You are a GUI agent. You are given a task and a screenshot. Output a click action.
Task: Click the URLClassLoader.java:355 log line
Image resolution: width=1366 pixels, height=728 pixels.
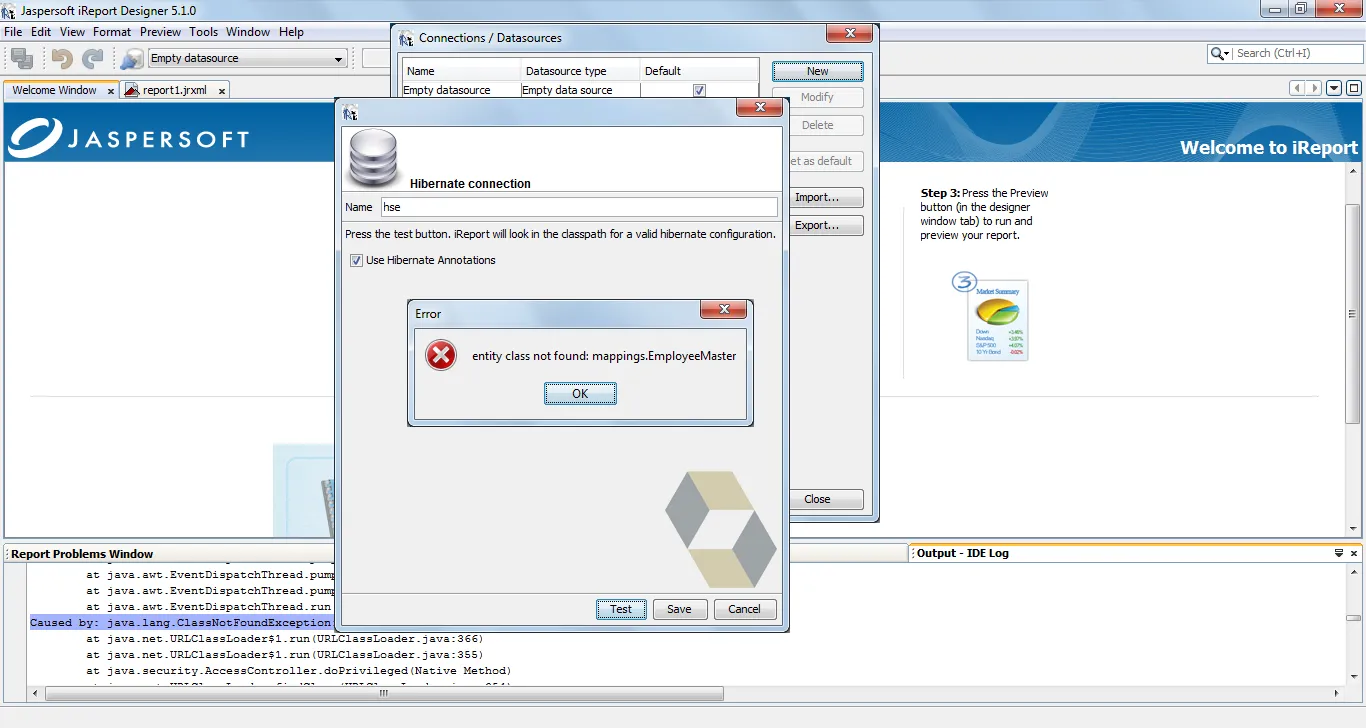[x=284, y=655]
